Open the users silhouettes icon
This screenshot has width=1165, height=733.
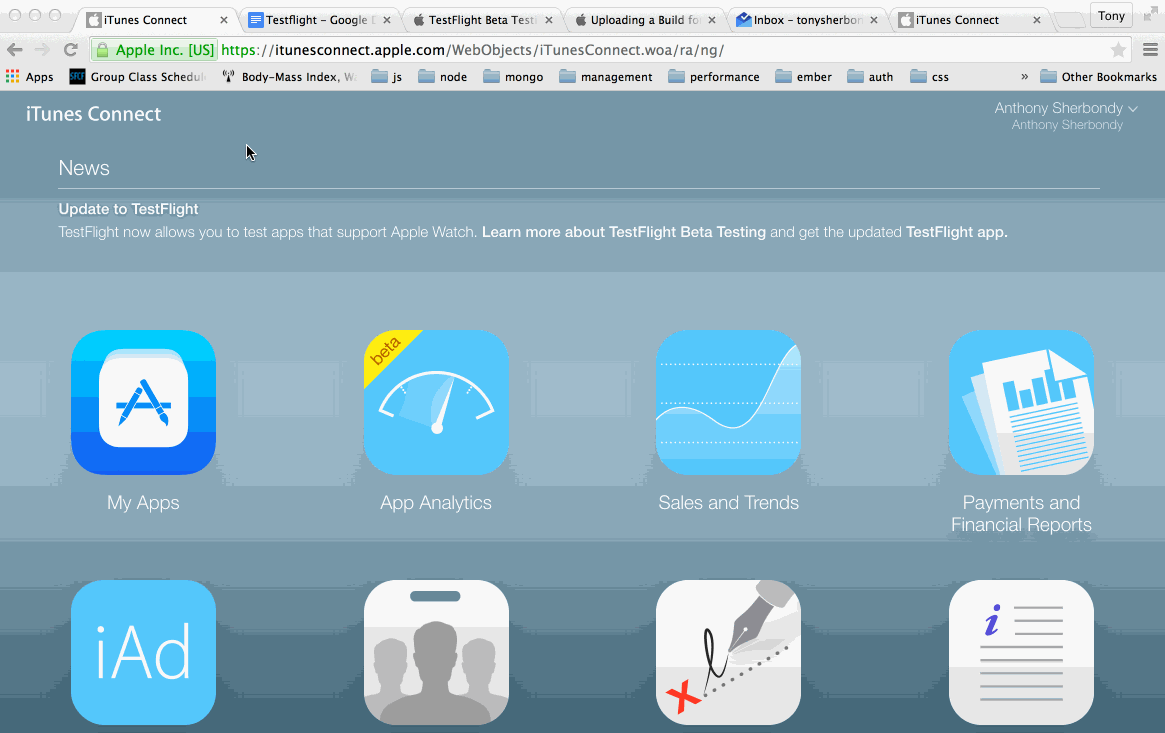[x=436, y=652]
